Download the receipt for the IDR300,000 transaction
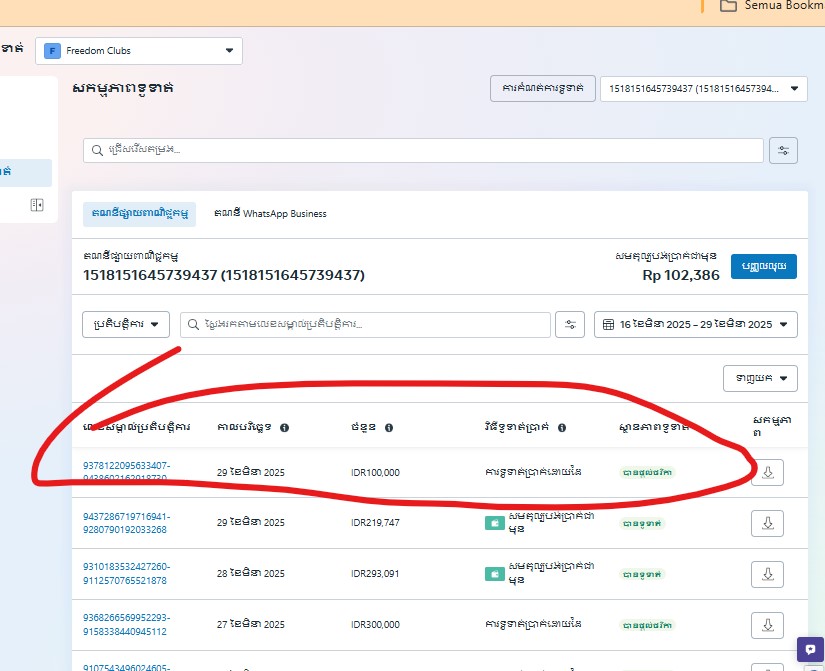This screenshot has height=671, width=825. (x=767, y=625)
